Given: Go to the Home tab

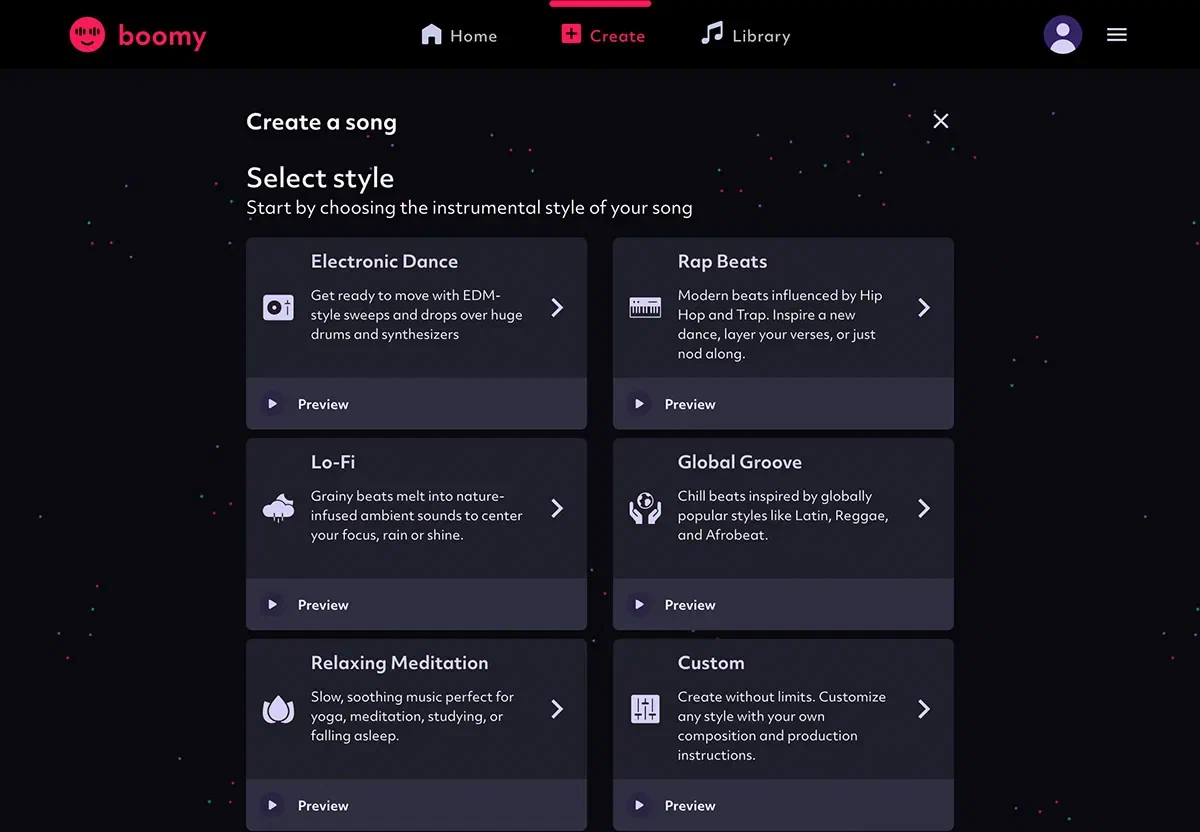Looking at the screenshot, I should (x=459, y=35).
